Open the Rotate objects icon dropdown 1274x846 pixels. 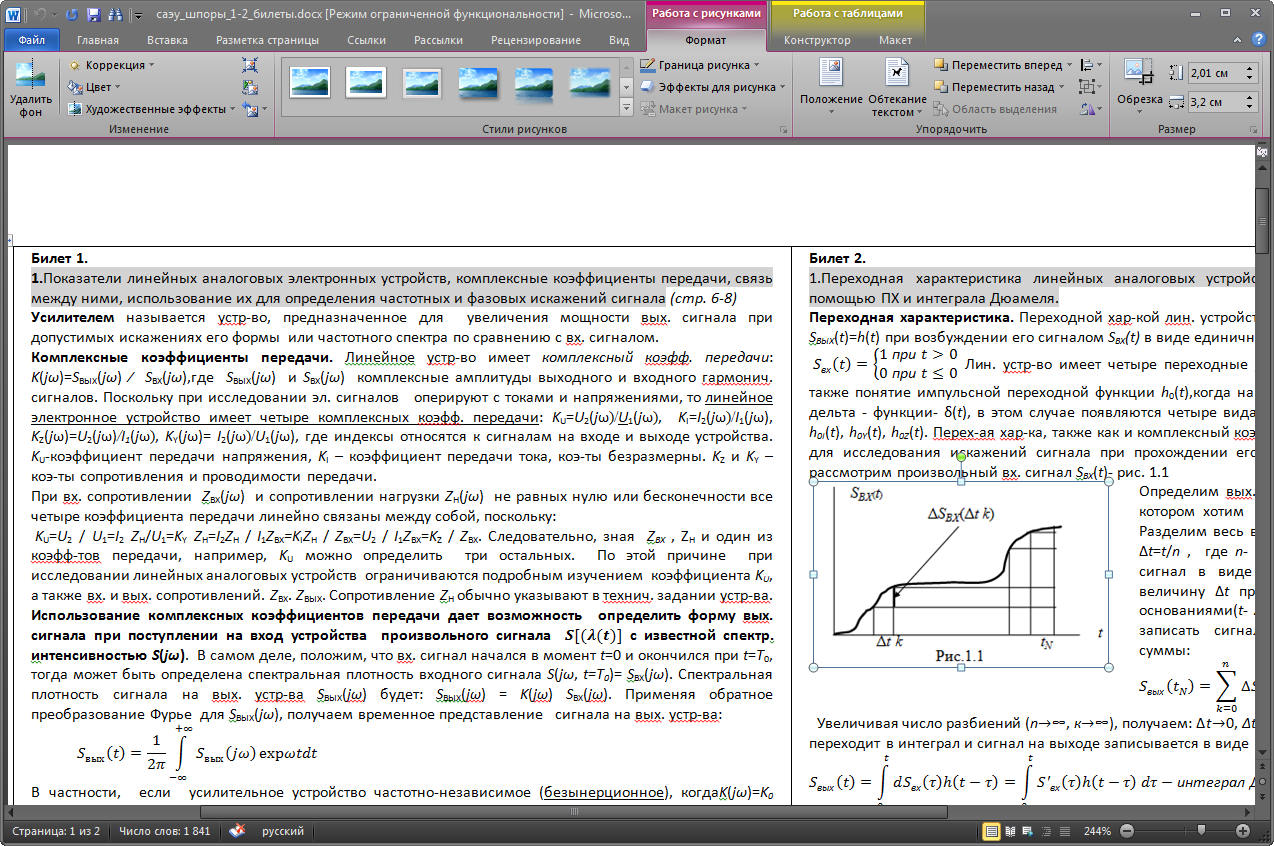click(x=1089, y=109)
